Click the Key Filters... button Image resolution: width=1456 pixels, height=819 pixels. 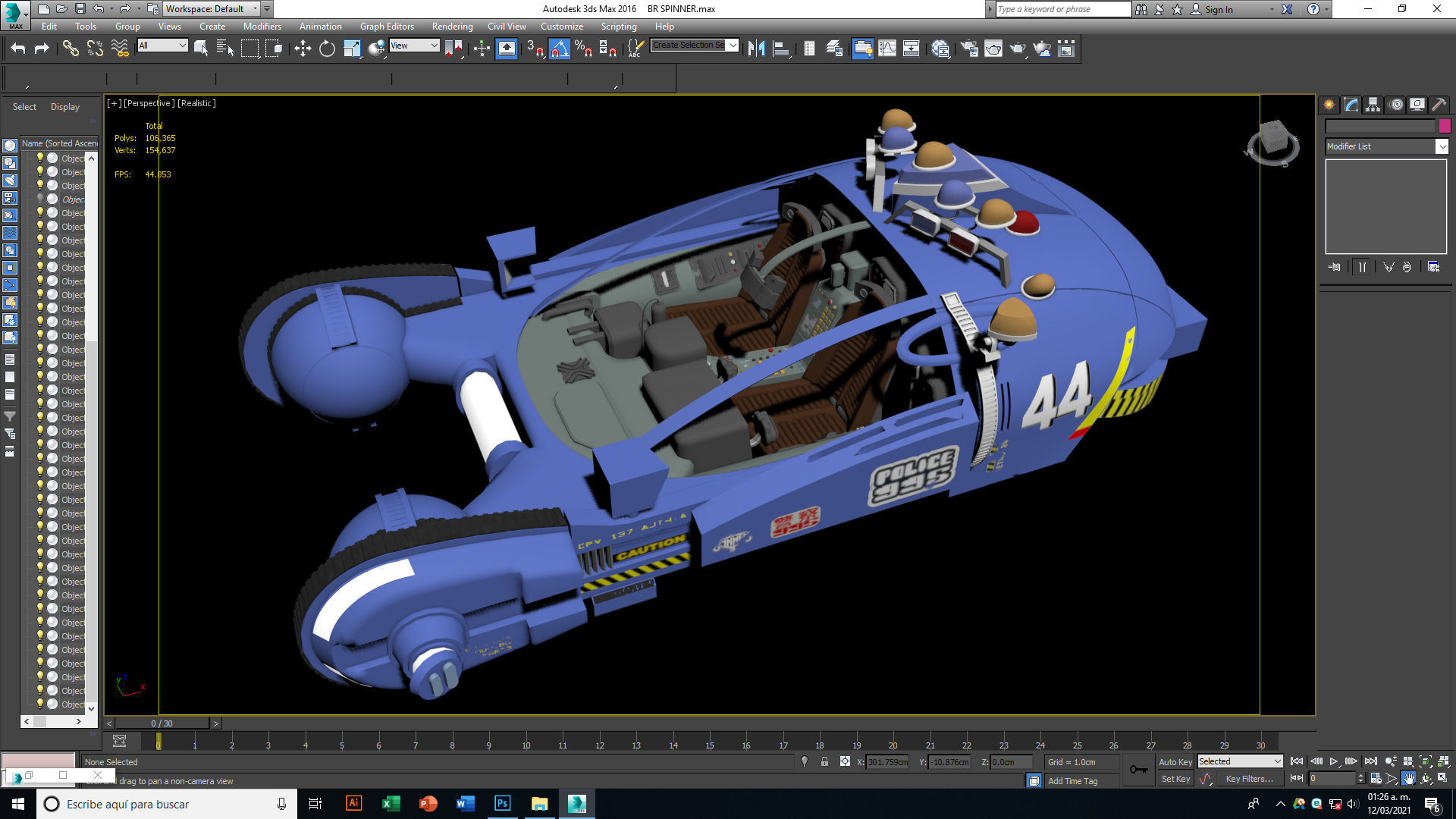coord(1249,779)
